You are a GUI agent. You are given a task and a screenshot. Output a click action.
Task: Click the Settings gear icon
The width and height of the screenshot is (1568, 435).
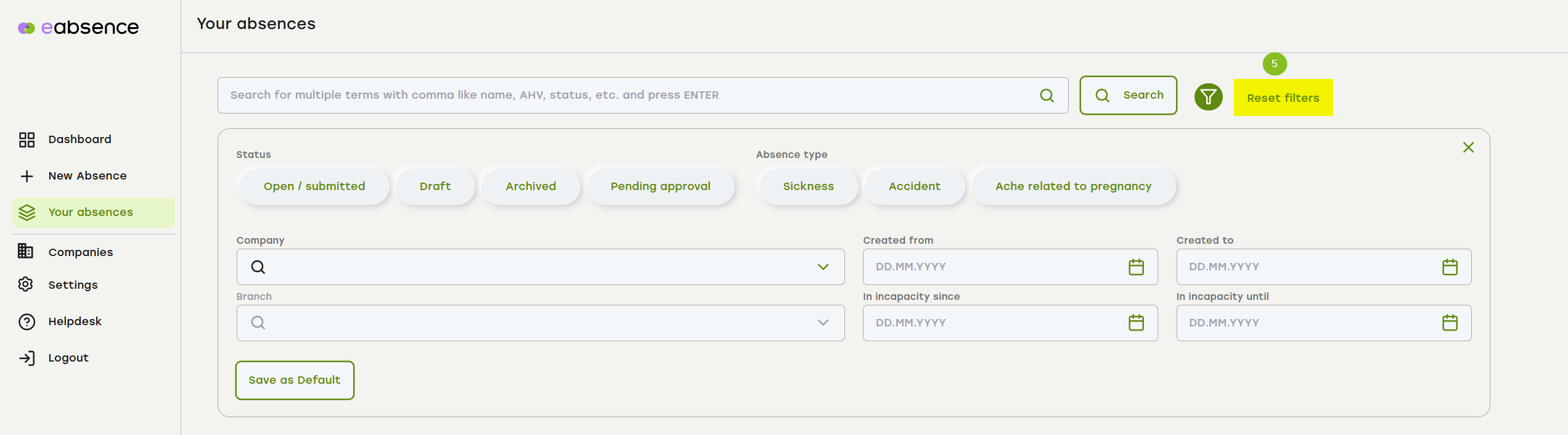click(x=25, y=284)
